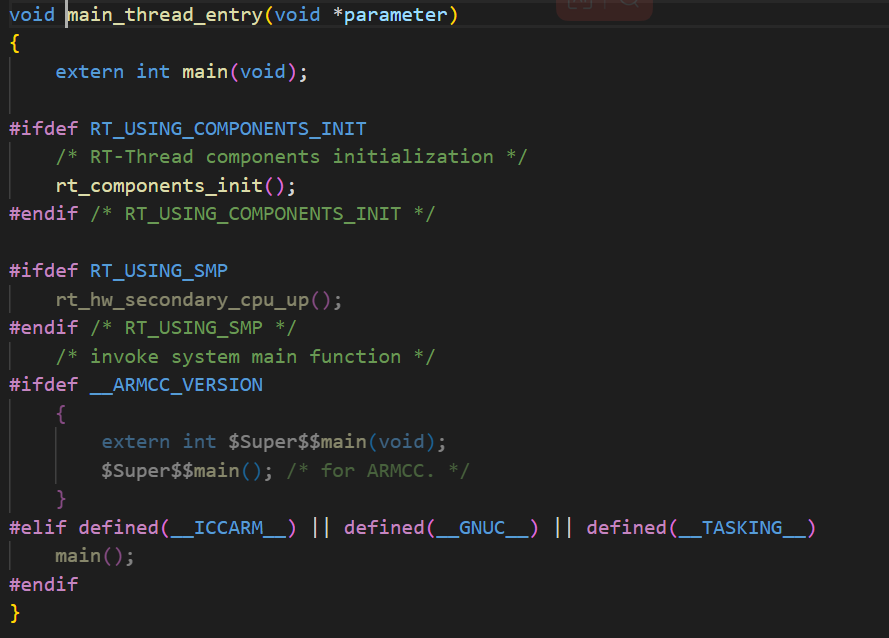Click the standalone 'main();' call statement

95,556
